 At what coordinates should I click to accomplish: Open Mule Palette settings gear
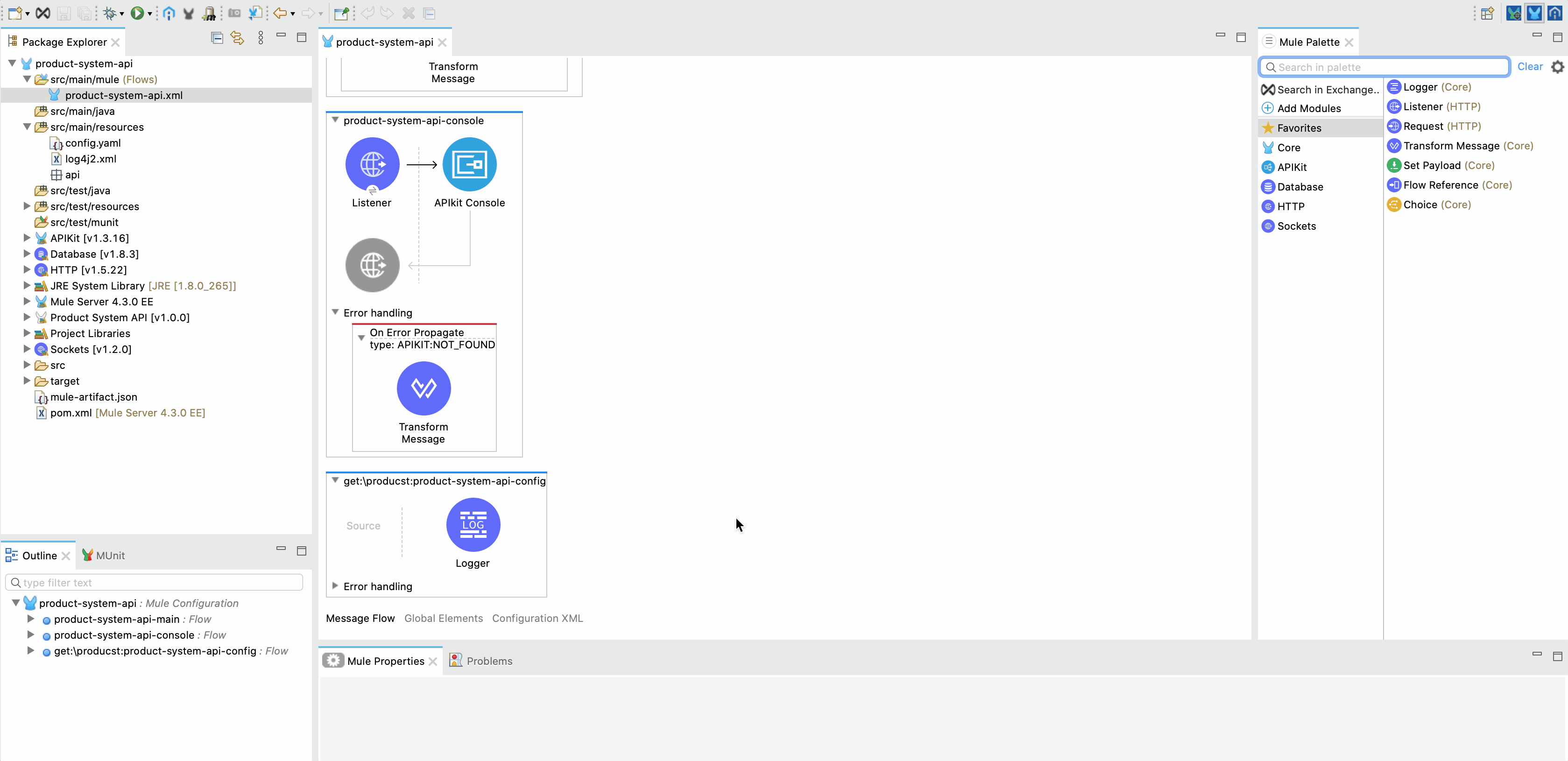[x=1558, y=67]
